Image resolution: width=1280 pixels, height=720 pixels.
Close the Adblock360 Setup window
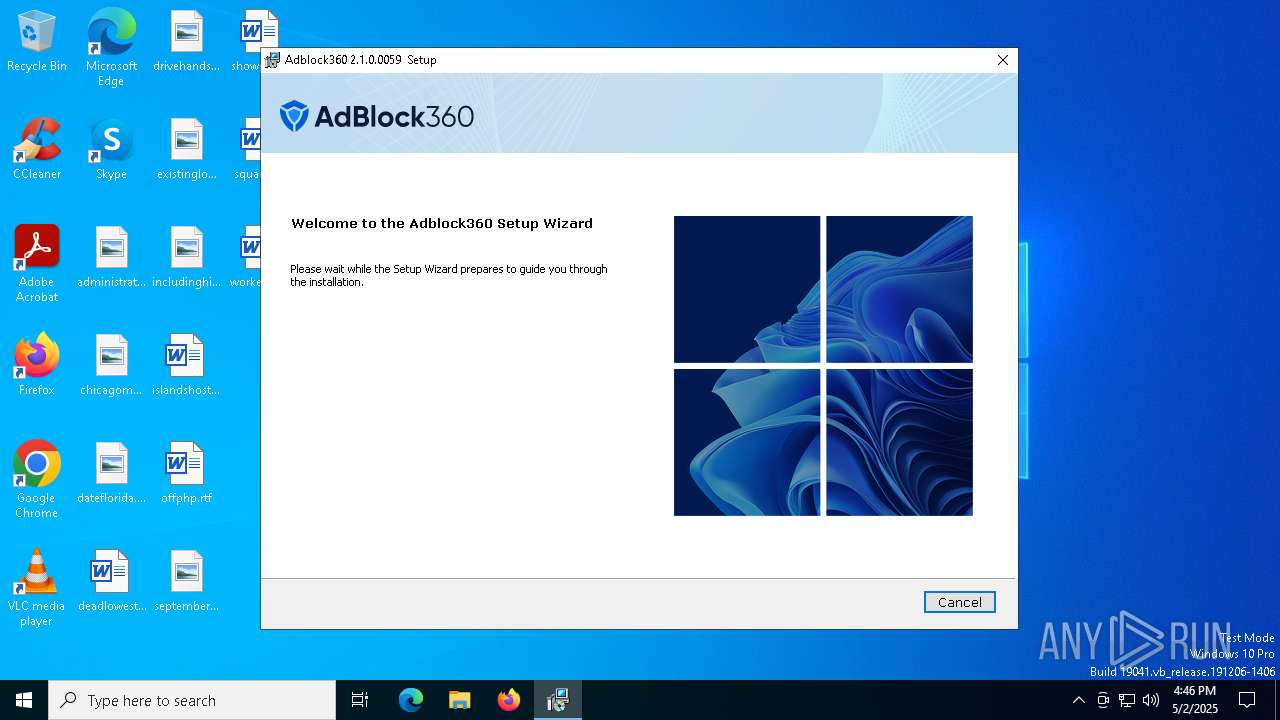click(x=1002, y=60)
